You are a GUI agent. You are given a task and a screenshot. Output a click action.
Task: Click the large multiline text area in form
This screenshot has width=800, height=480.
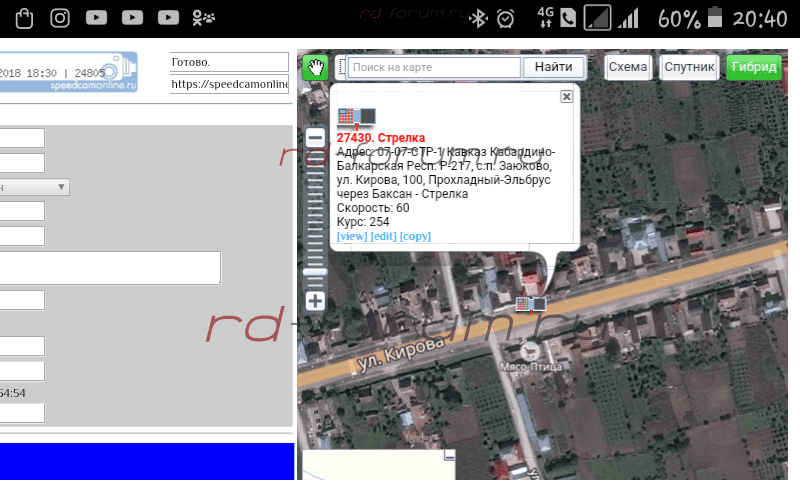(x=110, y=267)
